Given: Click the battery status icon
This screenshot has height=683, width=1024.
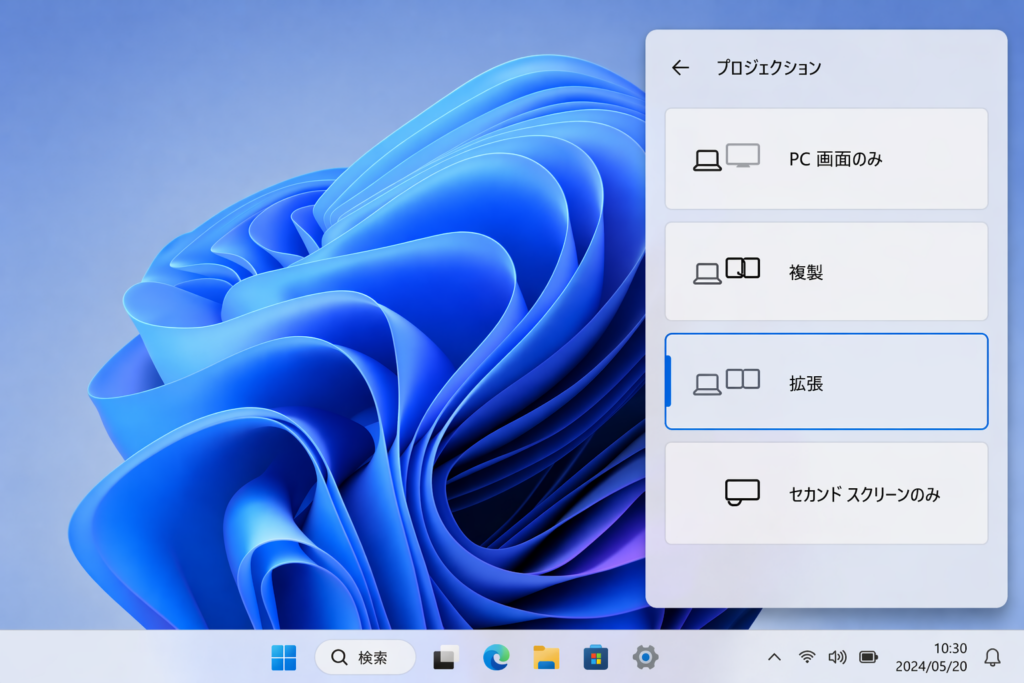Looking at the screenshot, I should click(x=869, y=657).
